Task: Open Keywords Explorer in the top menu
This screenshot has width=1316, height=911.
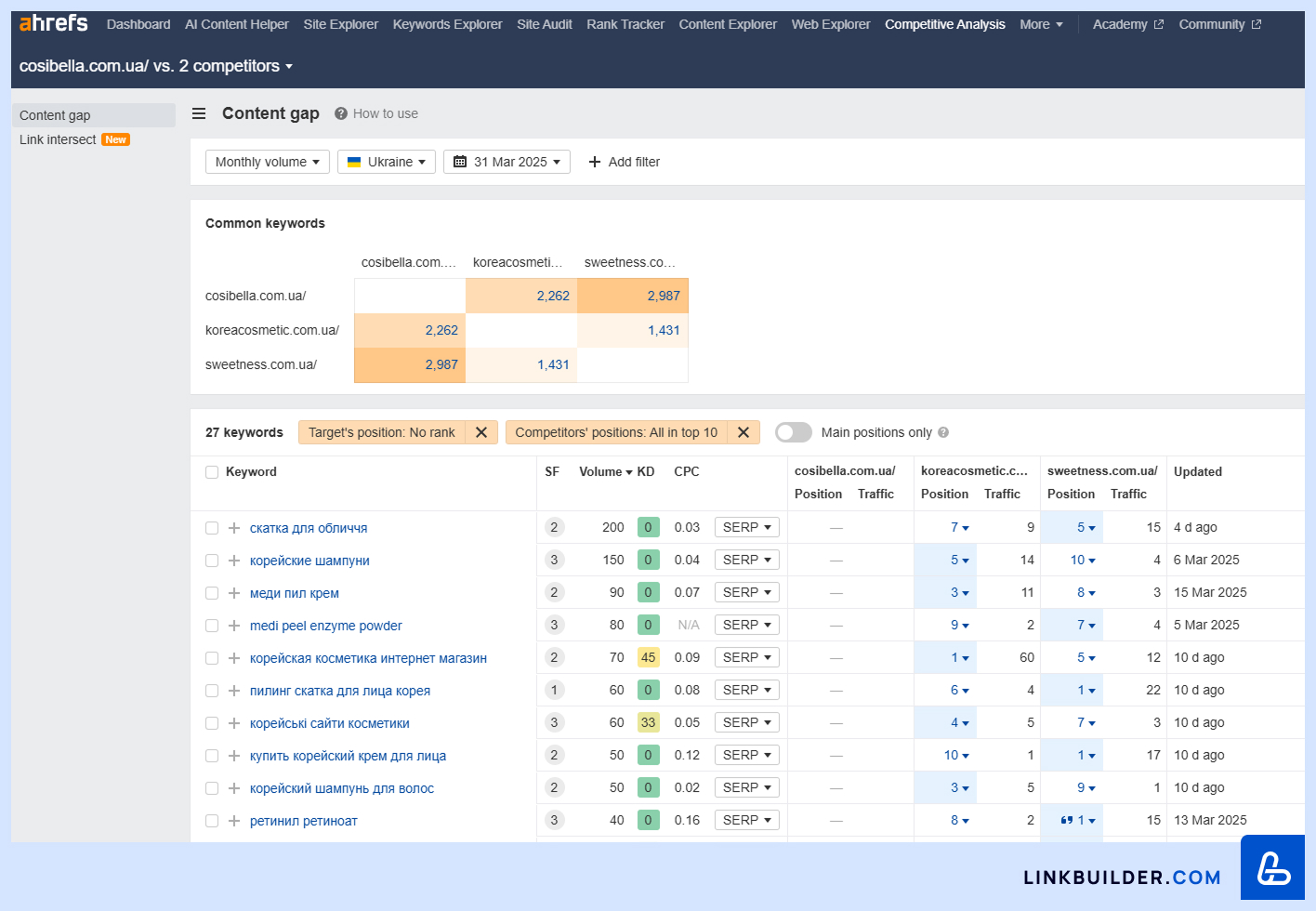Action: [447, 24]
